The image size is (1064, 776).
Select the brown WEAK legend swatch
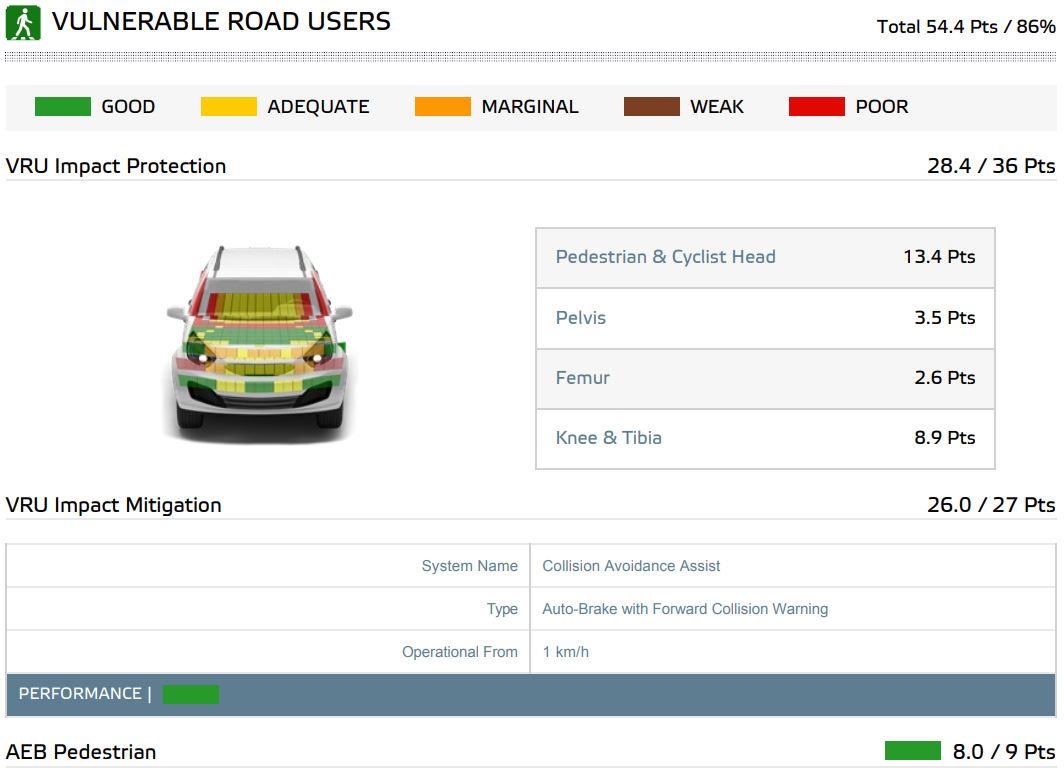(x=651, y=107)
